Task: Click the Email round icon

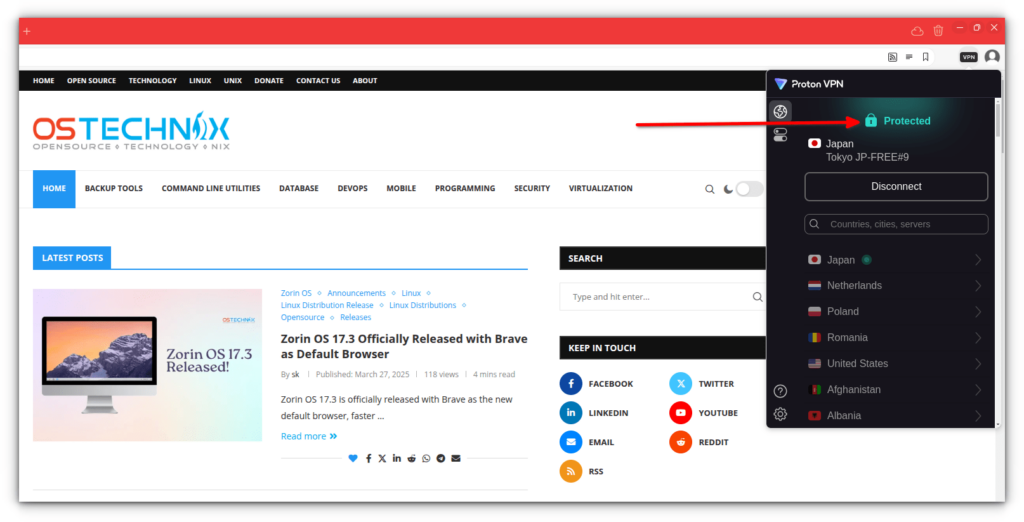Action: (570, 442)
